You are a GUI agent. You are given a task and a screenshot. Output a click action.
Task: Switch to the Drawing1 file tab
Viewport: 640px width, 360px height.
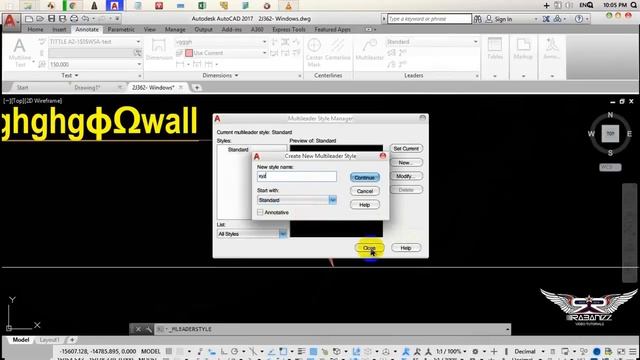(x=87, y=87)
